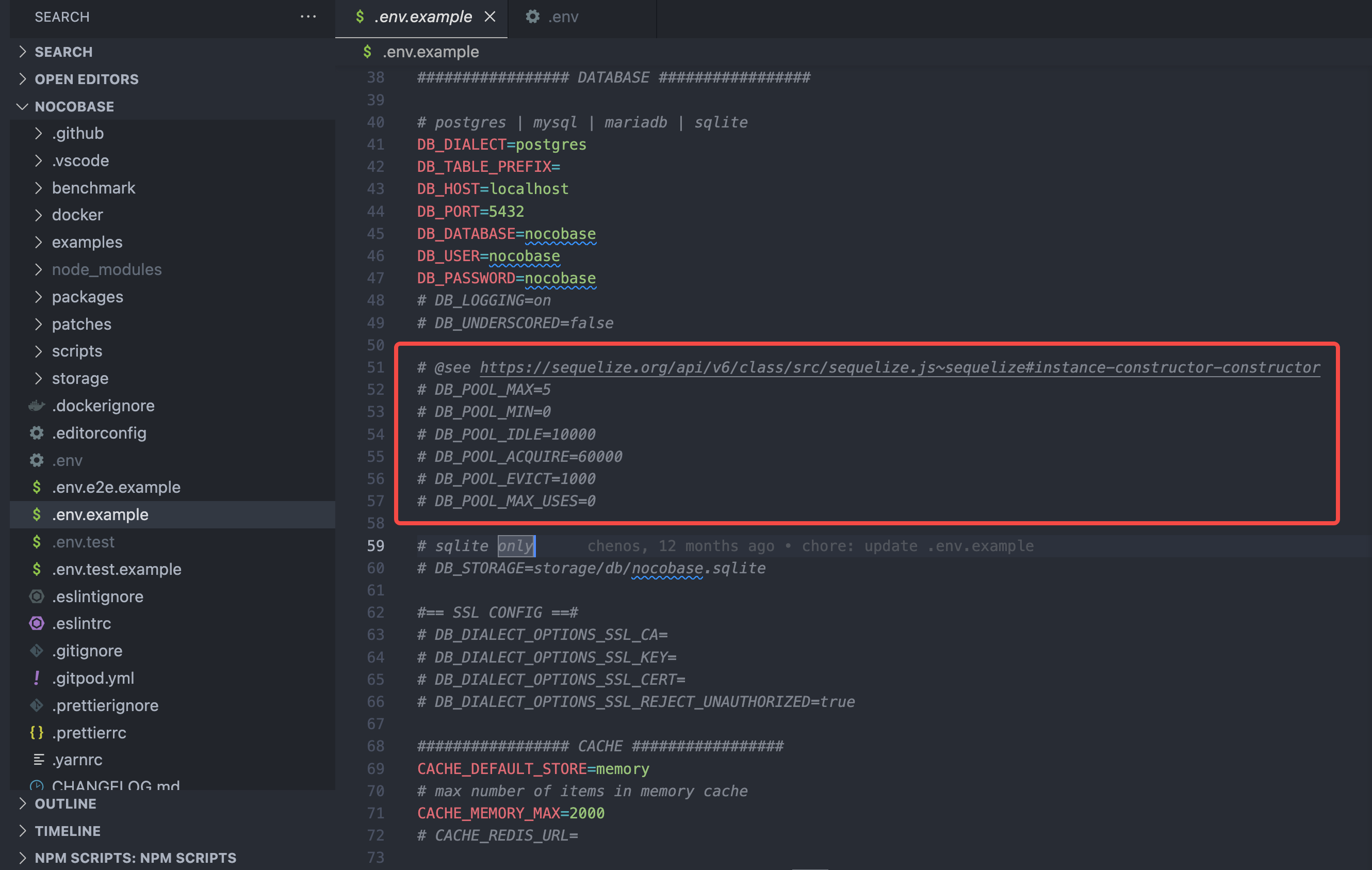Select the .env.test file in the explorer
Image resolution: width=1372 pixels, height=870 pixels.
pyautogui.click(x=83, y=542)
